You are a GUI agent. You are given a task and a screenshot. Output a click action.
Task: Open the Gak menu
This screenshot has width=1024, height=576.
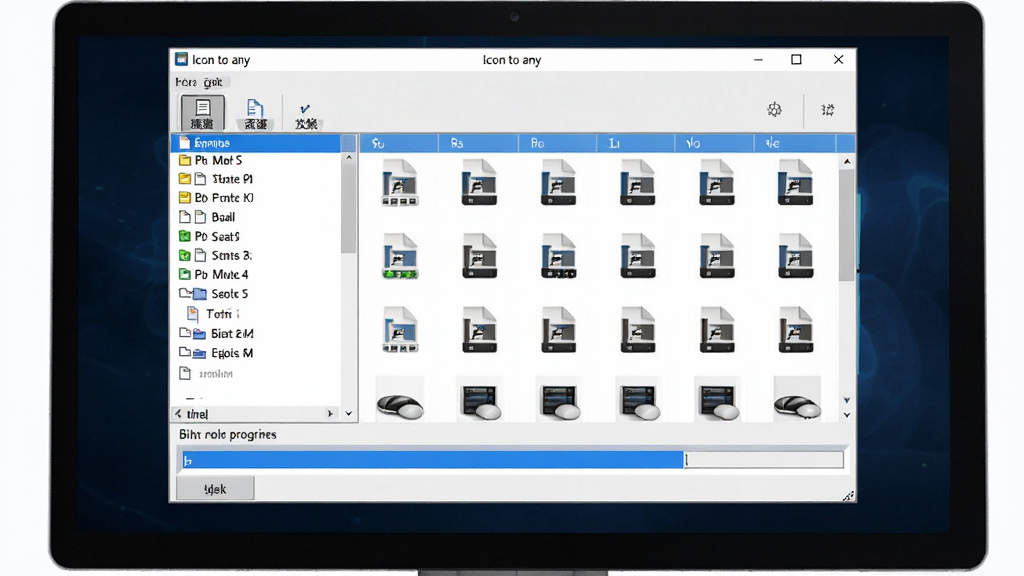[213, 82]
